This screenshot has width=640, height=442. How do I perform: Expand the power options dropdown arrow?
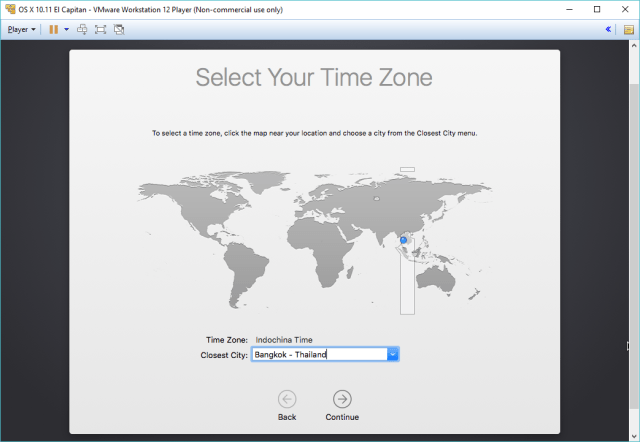point(67,29)
